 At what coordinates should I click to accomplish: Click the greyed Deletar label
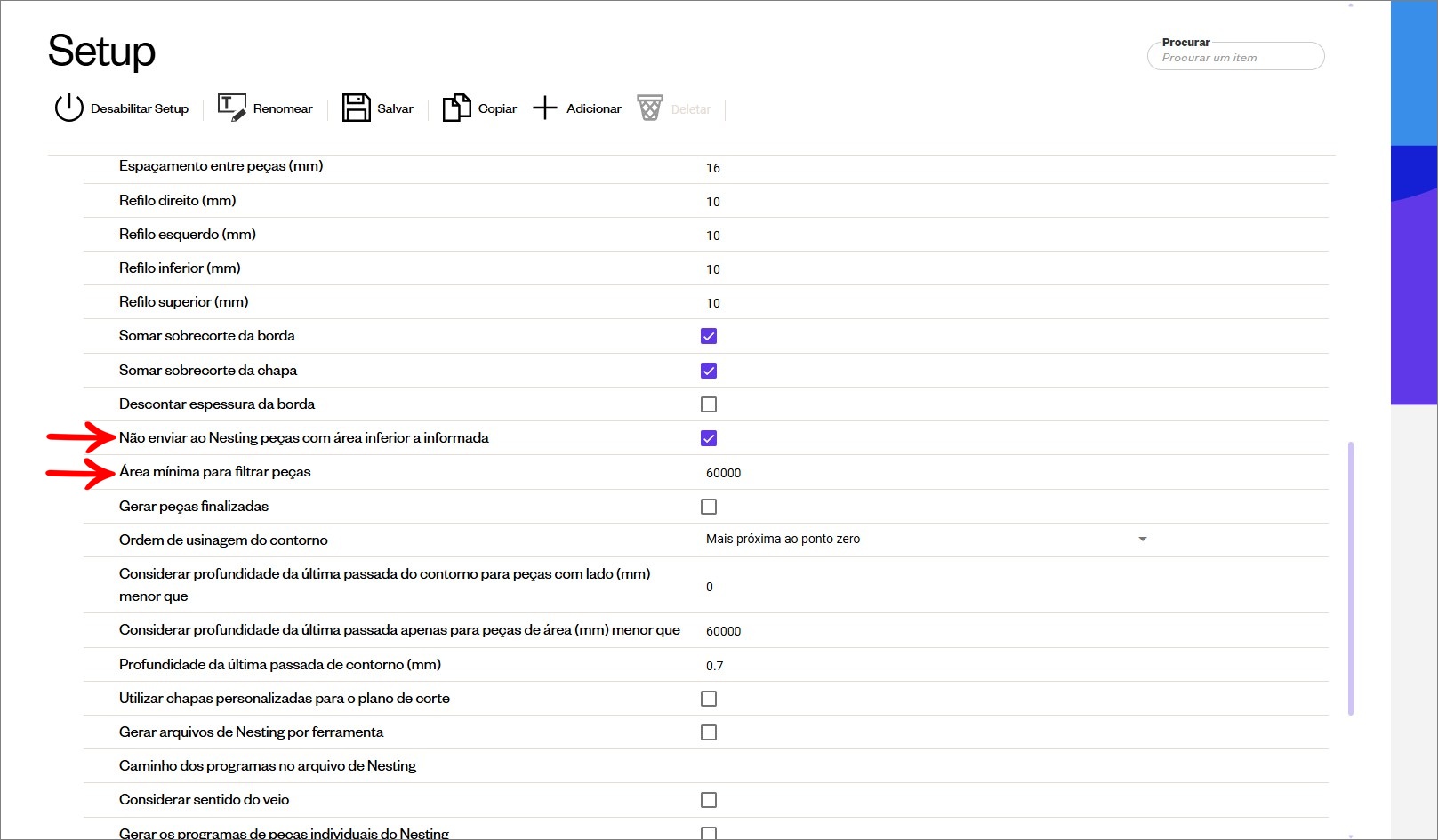tap(691, 109)
